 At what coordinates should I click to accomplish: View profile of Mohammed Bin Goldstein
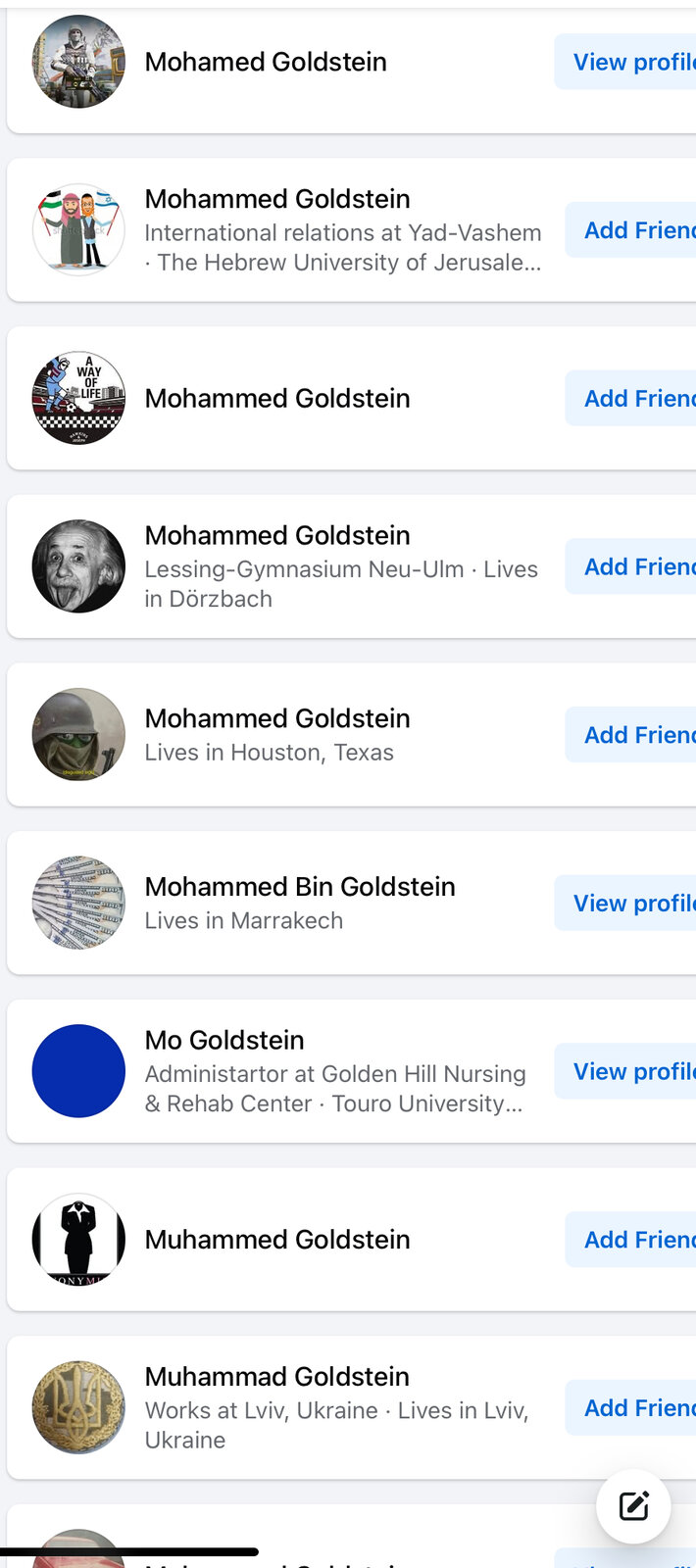629,903
